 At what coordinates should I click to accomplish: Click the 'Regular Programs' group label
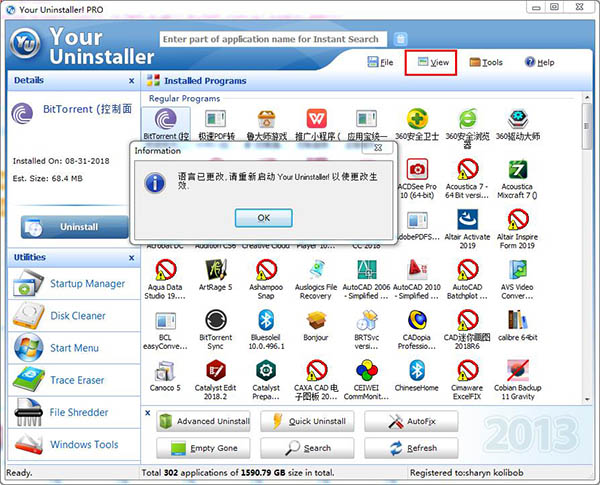[x=184, y=99]
